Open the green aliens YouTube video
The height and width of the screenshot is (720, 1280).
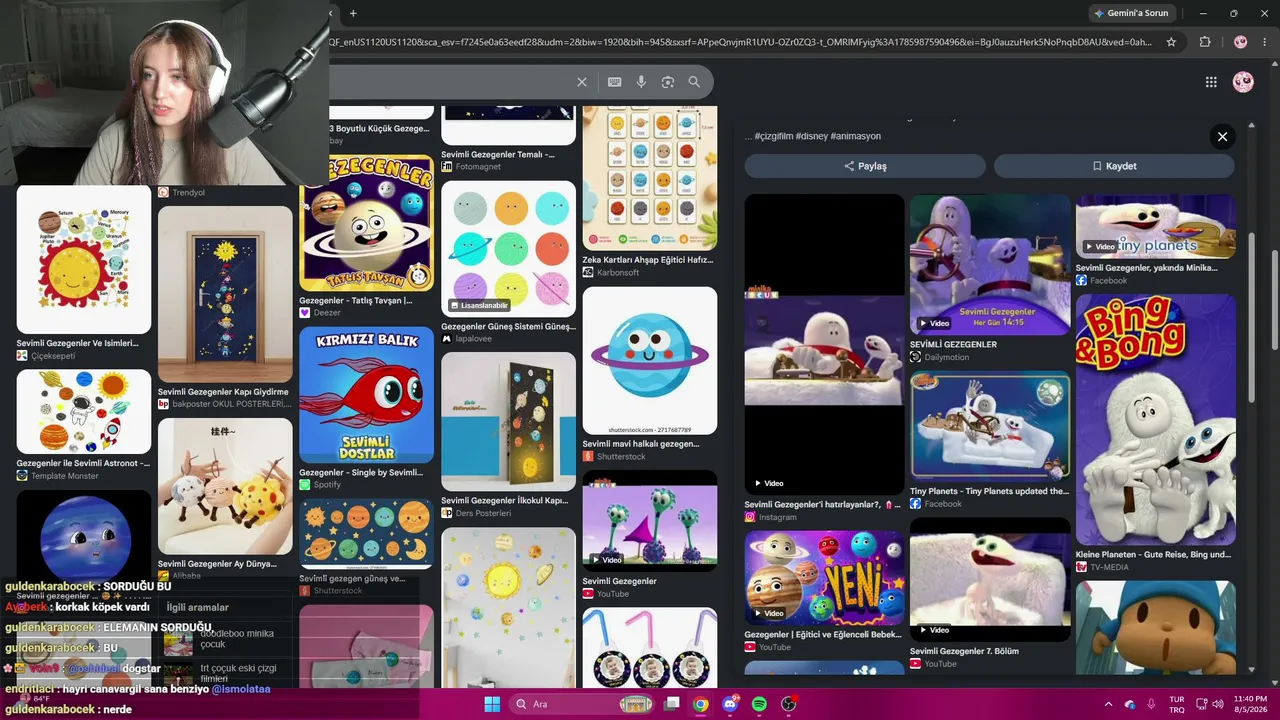tap(650, 521)
